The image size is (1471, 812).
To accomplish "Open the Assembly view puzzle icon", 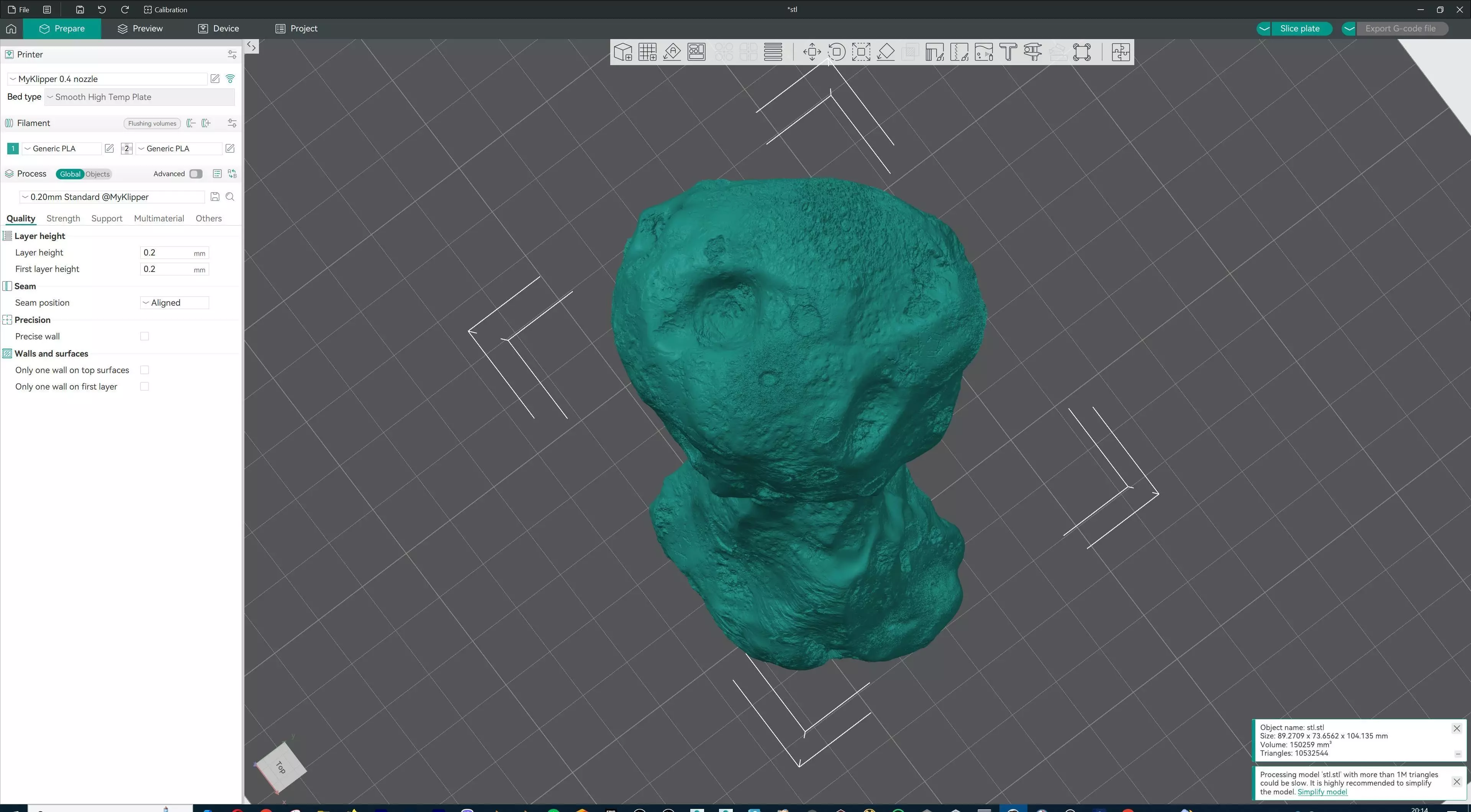I will 1120,52.
